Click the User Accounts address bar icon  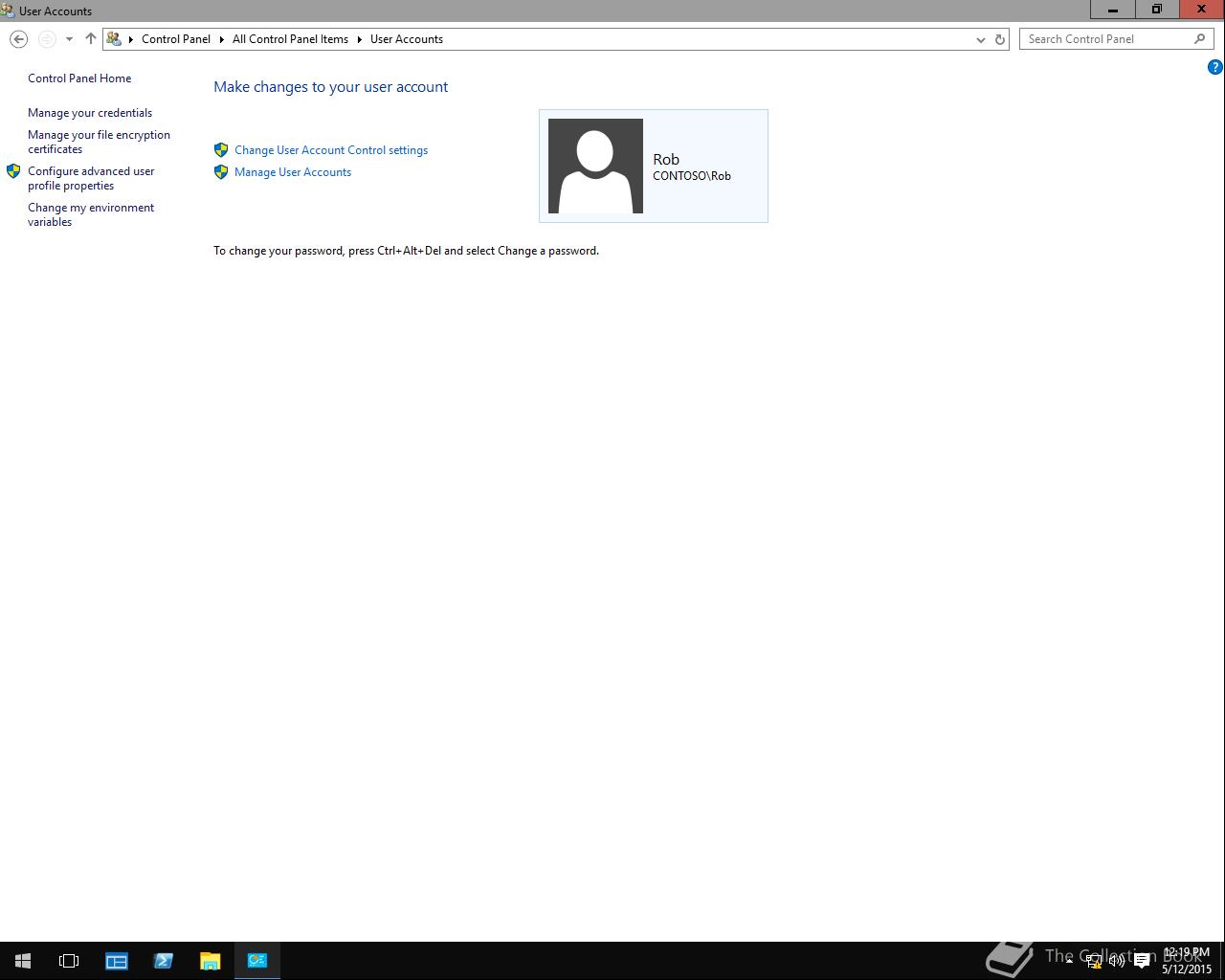coord(114,39)
